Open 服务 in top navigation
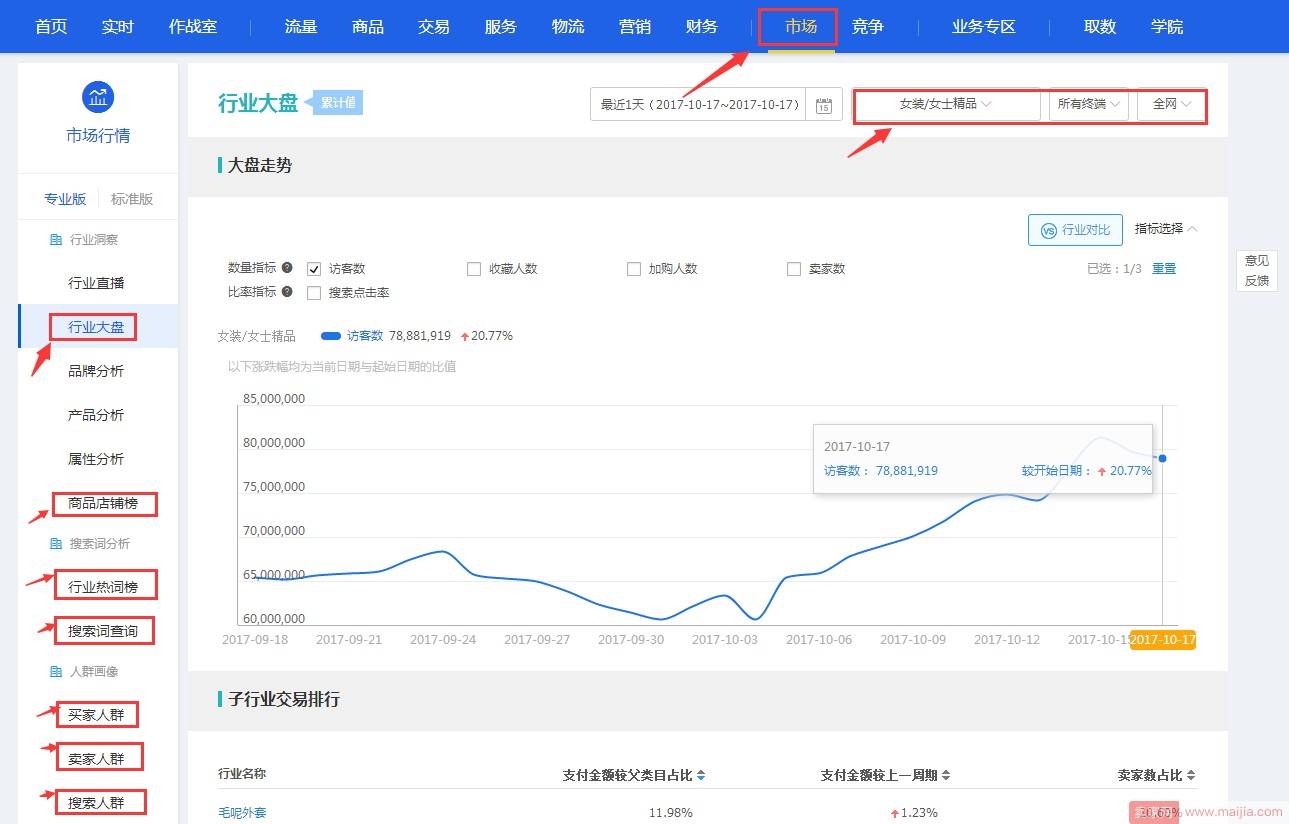Viewport: 1289px width, 824px height. pyautogui.click(x=501, y=27)
